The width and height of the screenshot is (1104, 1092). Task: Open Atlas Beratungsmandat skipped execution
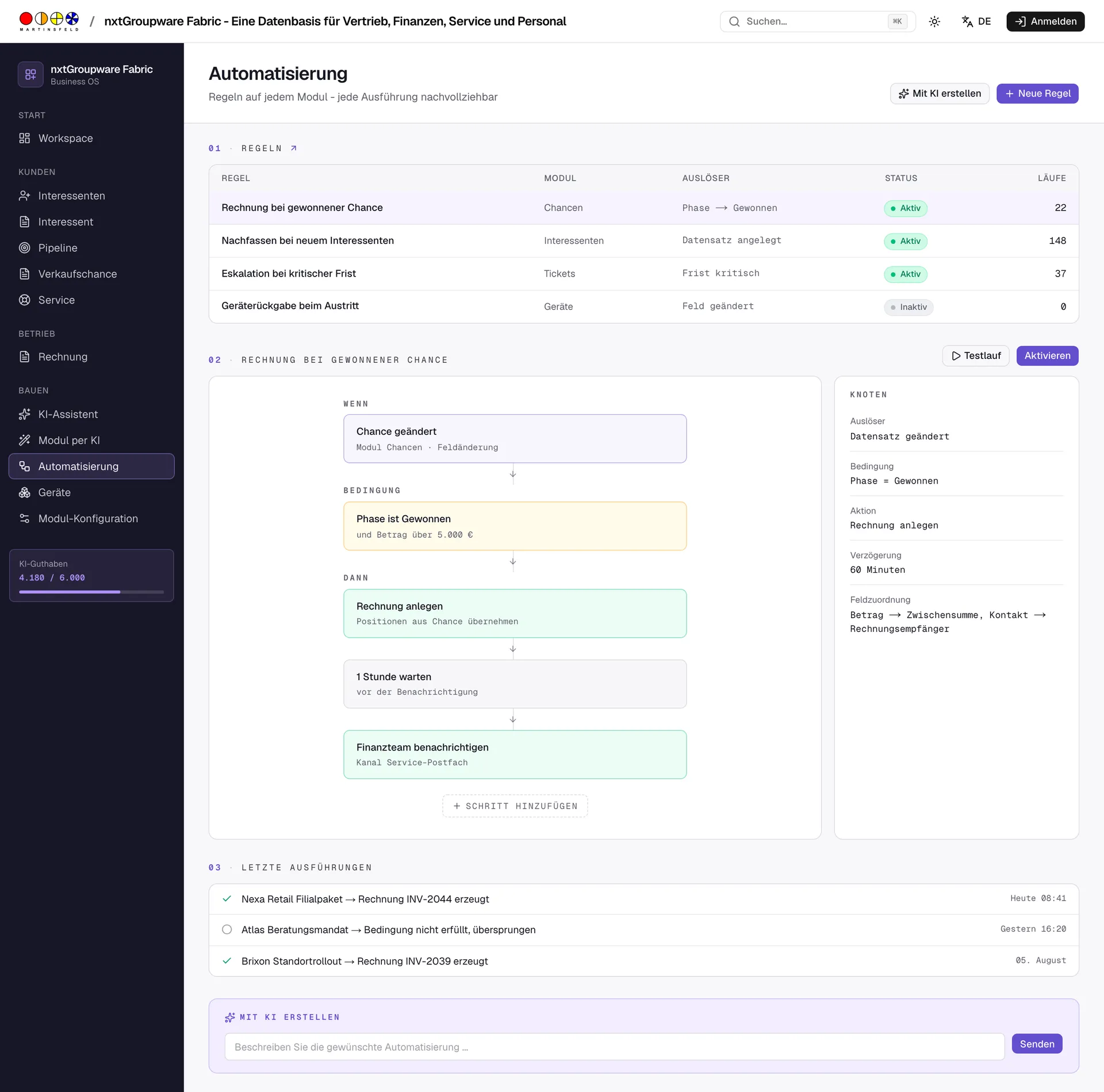pos(643,930)
